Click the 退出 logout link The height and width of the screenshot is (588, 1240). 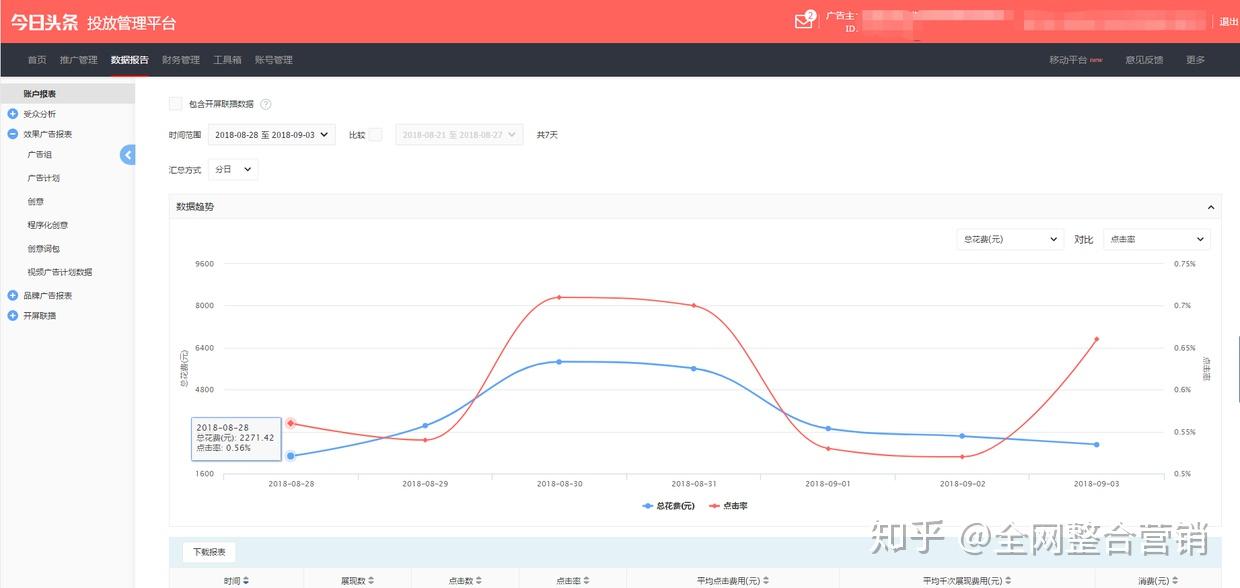tap(1228, 22)
